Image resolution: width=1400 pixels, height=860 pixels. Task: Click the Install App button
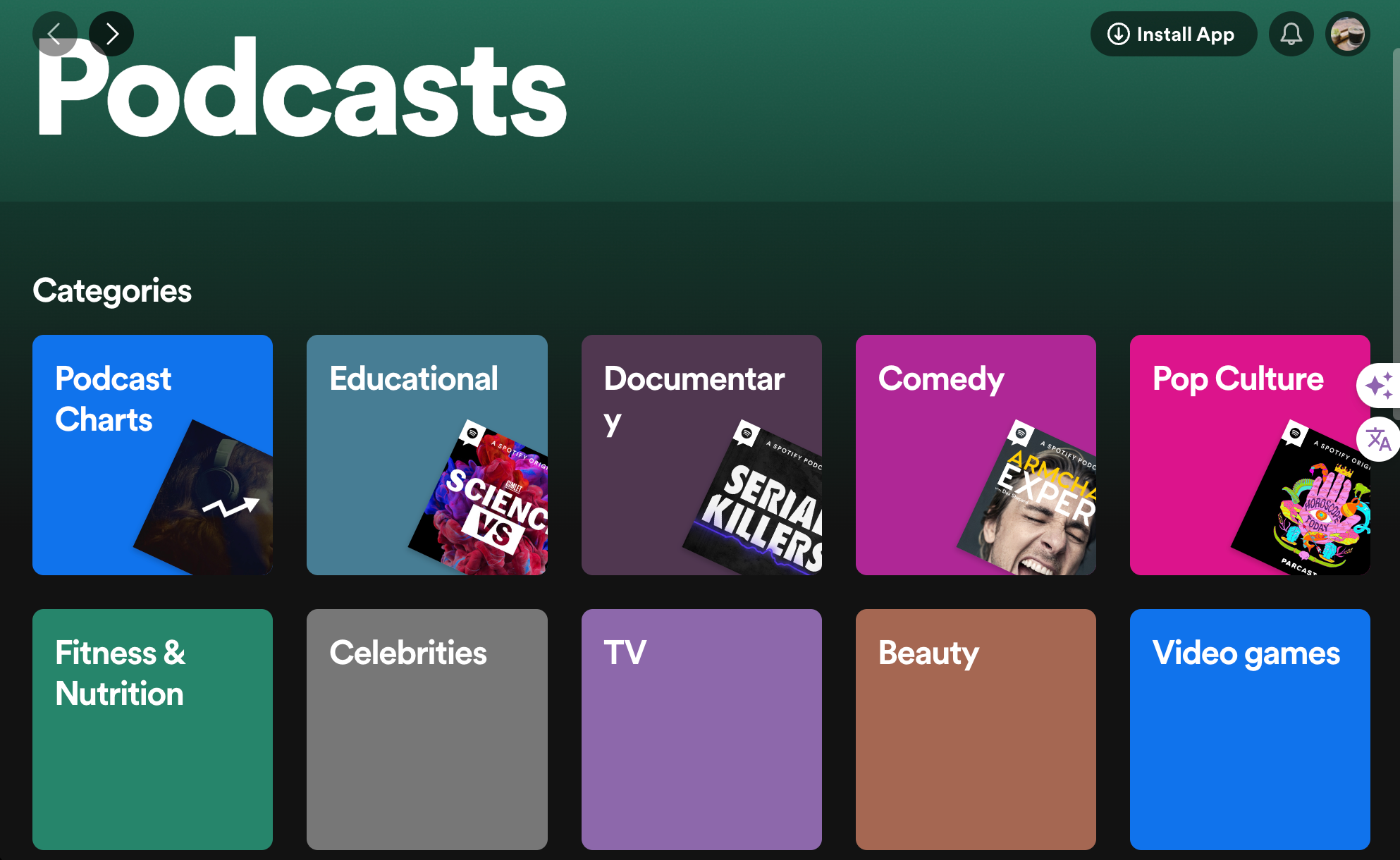click(1173, 34)
